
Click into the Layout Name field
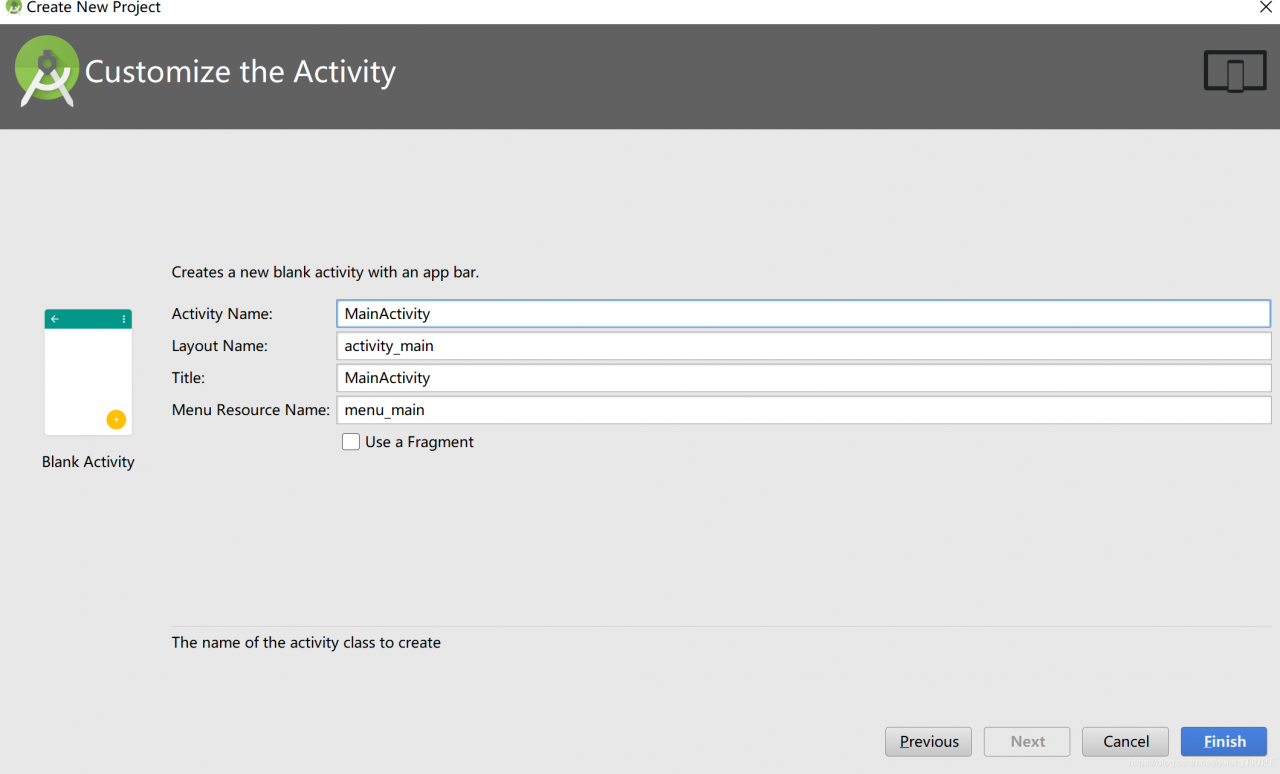[x=803, y=346]
